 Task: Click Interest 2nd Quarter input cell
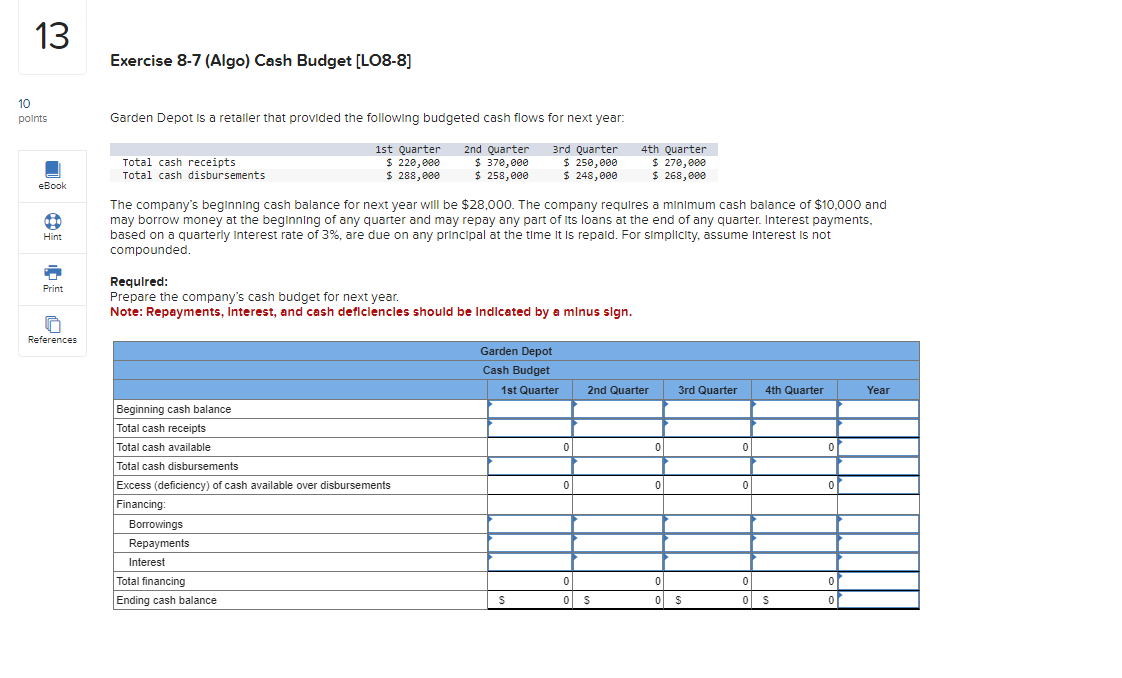click(x=618, y=562)
